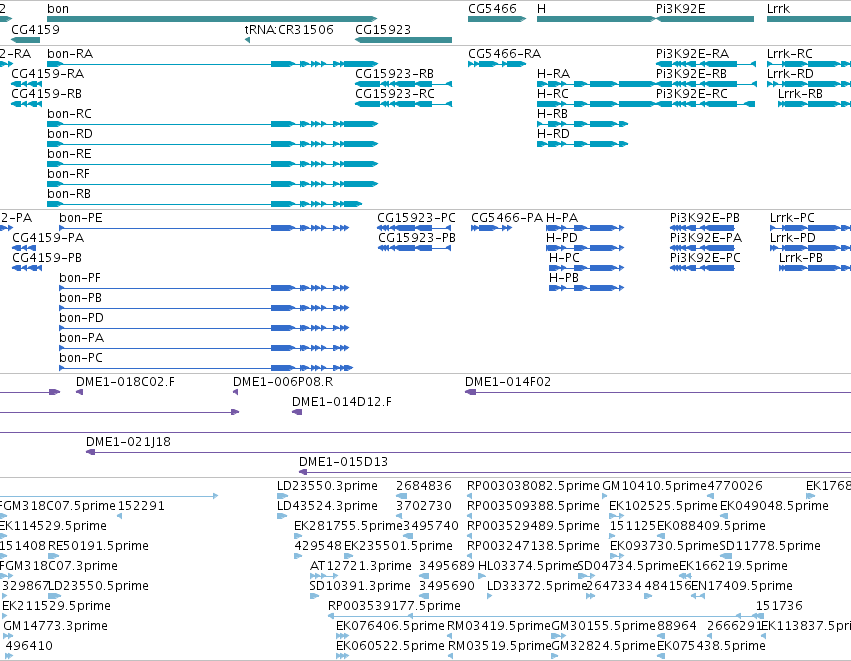Click the DME1-021J18 clone label
The image size is (851, 661).
pyautogui.click(x=129, y=442)
